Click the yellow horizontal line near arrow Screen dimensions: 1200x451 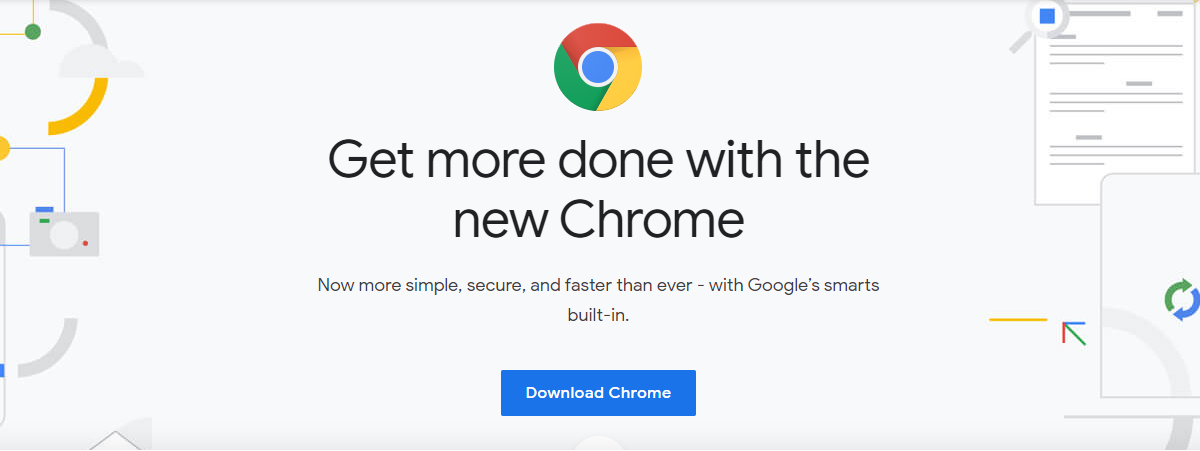pyautogui.click(x=1018, y=320)
